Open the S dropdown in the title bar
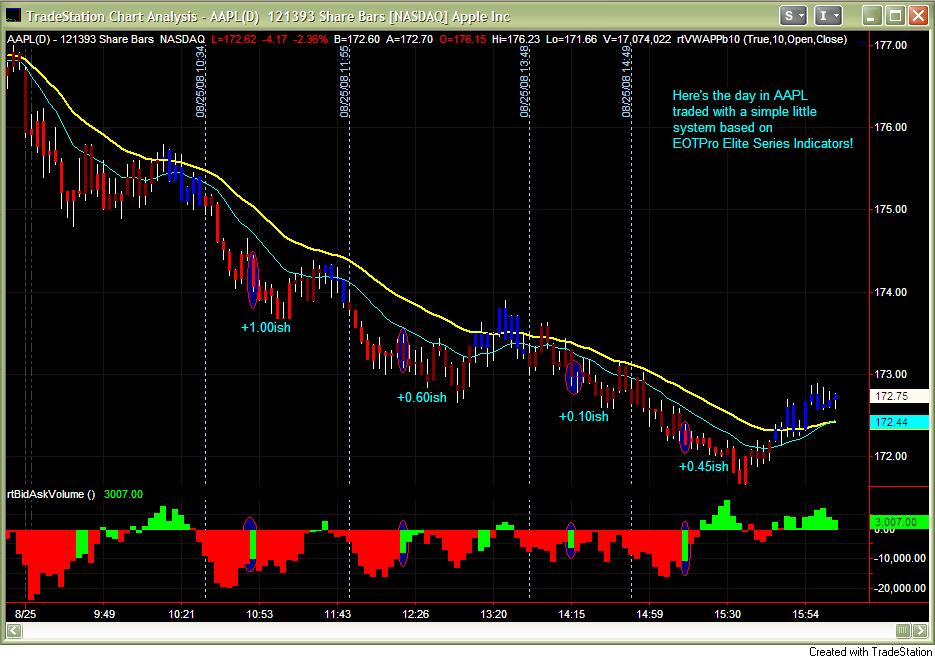935x658 pixels. (794, 16)
